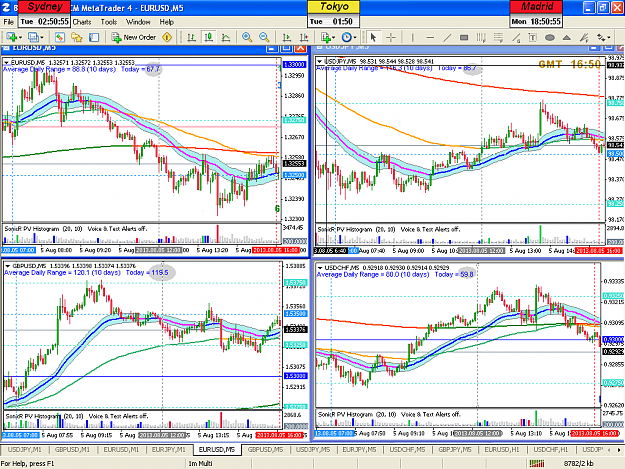The height and width of the screenshot is (469, 625).
Task: Switch to the GBPJPY,M5 chart tab
Action: point(455,449)
